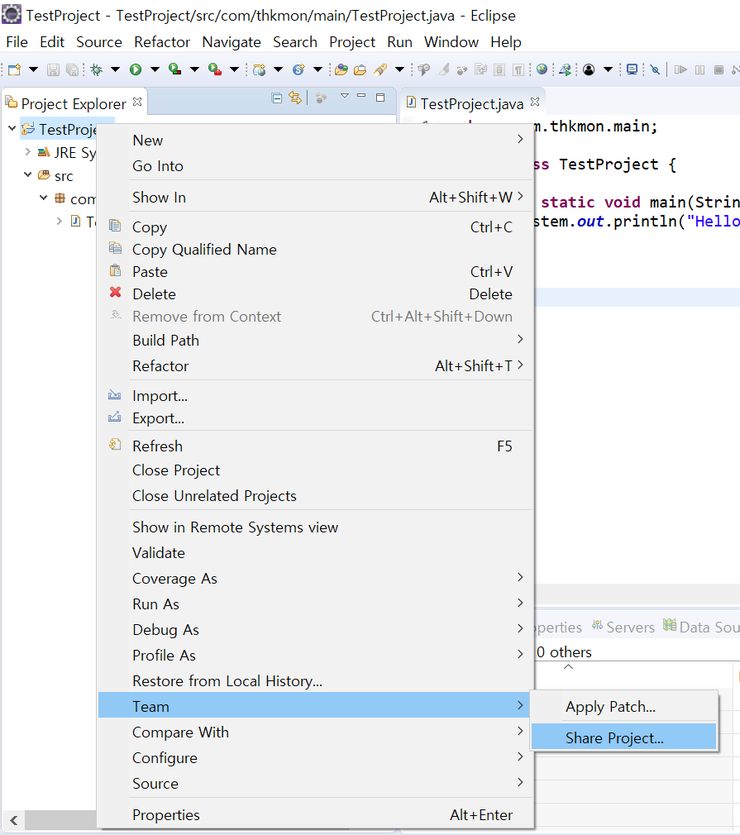740x835 pixels.
Task: Click Properties at the bottom of context menu
Action: 166,815
